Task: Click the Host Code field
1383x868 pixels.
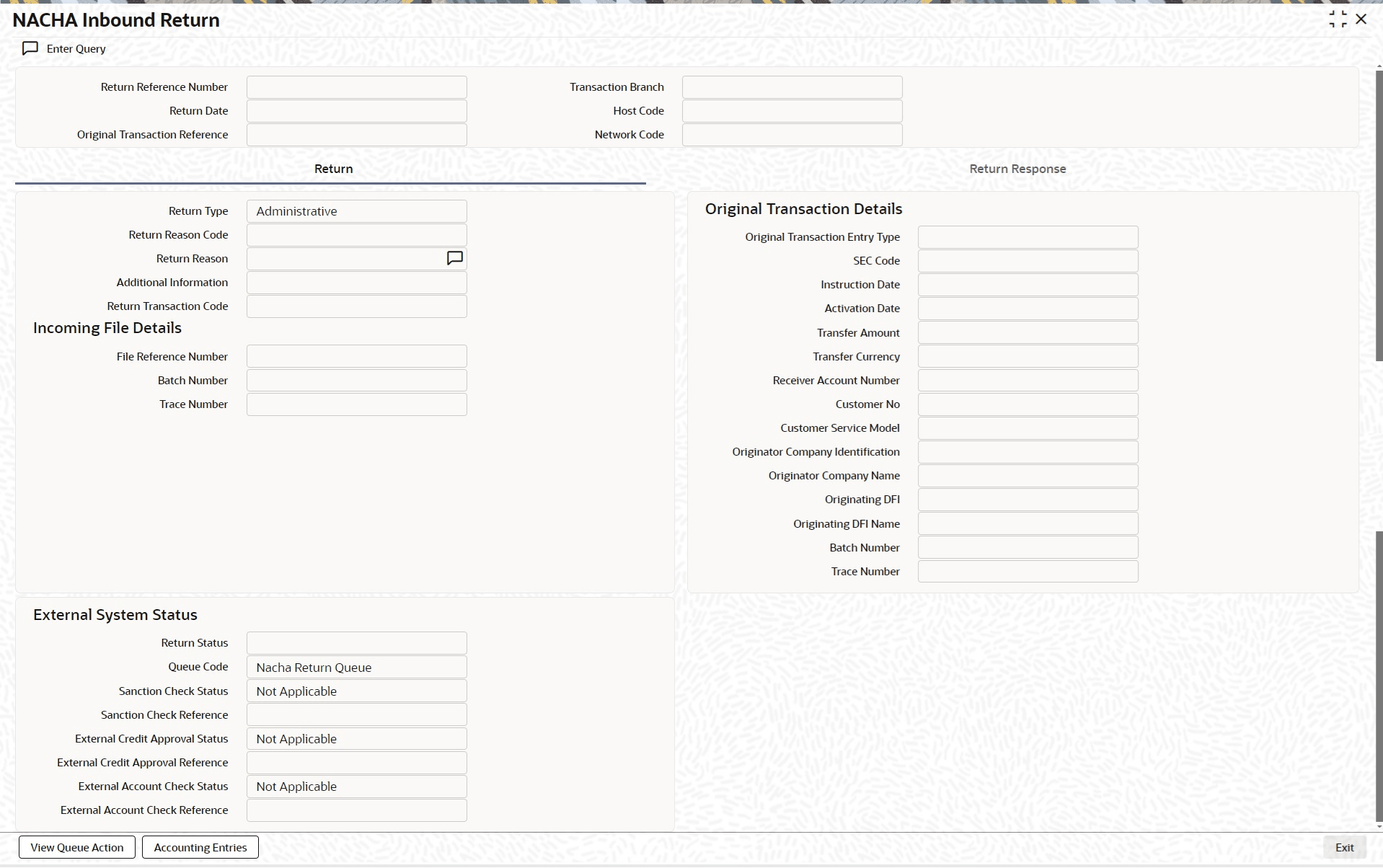Action: (x=792, y=111)
